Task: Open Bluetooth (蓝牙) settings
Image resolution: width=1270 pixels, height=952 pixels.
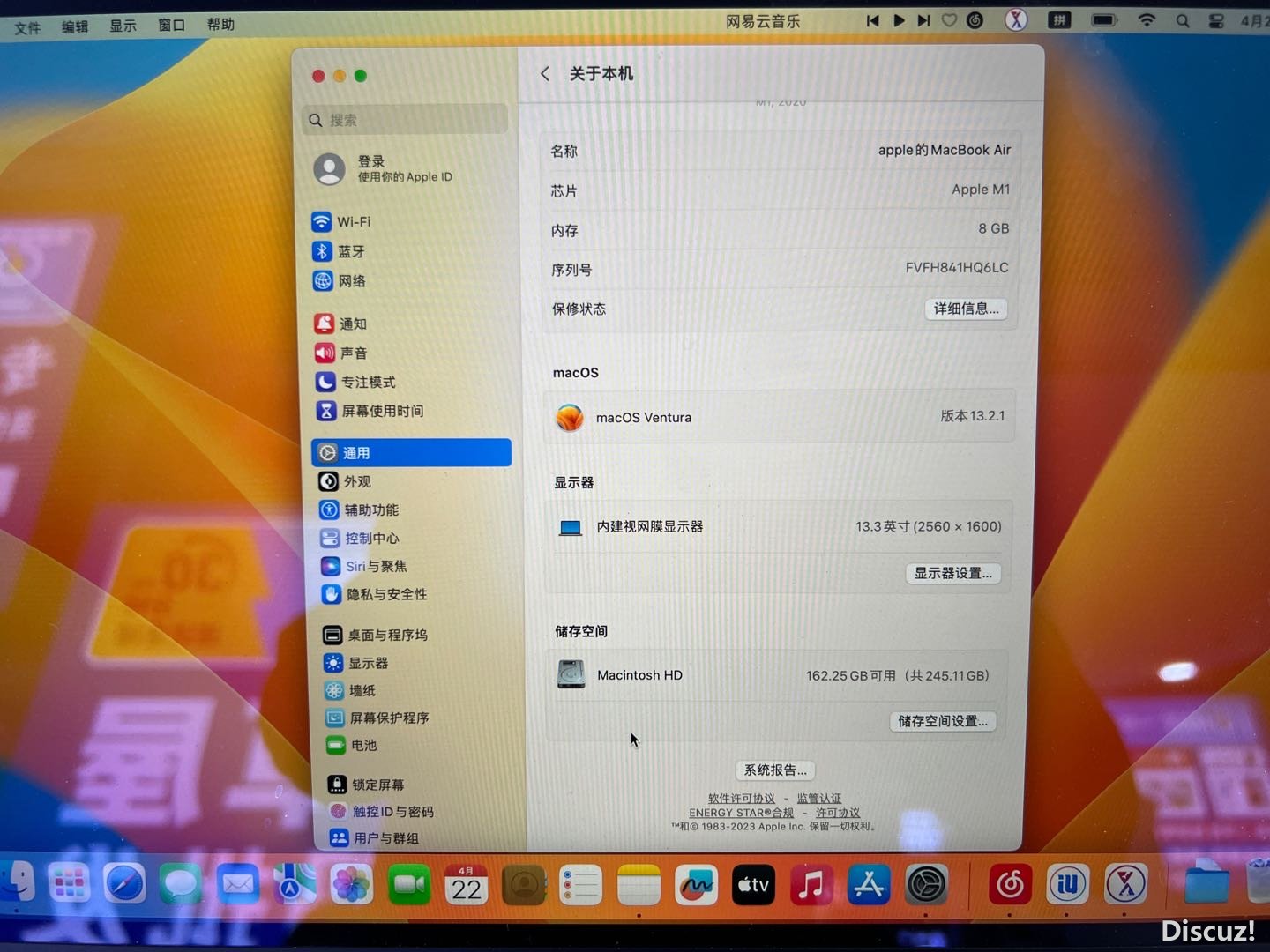Action: pyautogui.click(x=340, y=251)
